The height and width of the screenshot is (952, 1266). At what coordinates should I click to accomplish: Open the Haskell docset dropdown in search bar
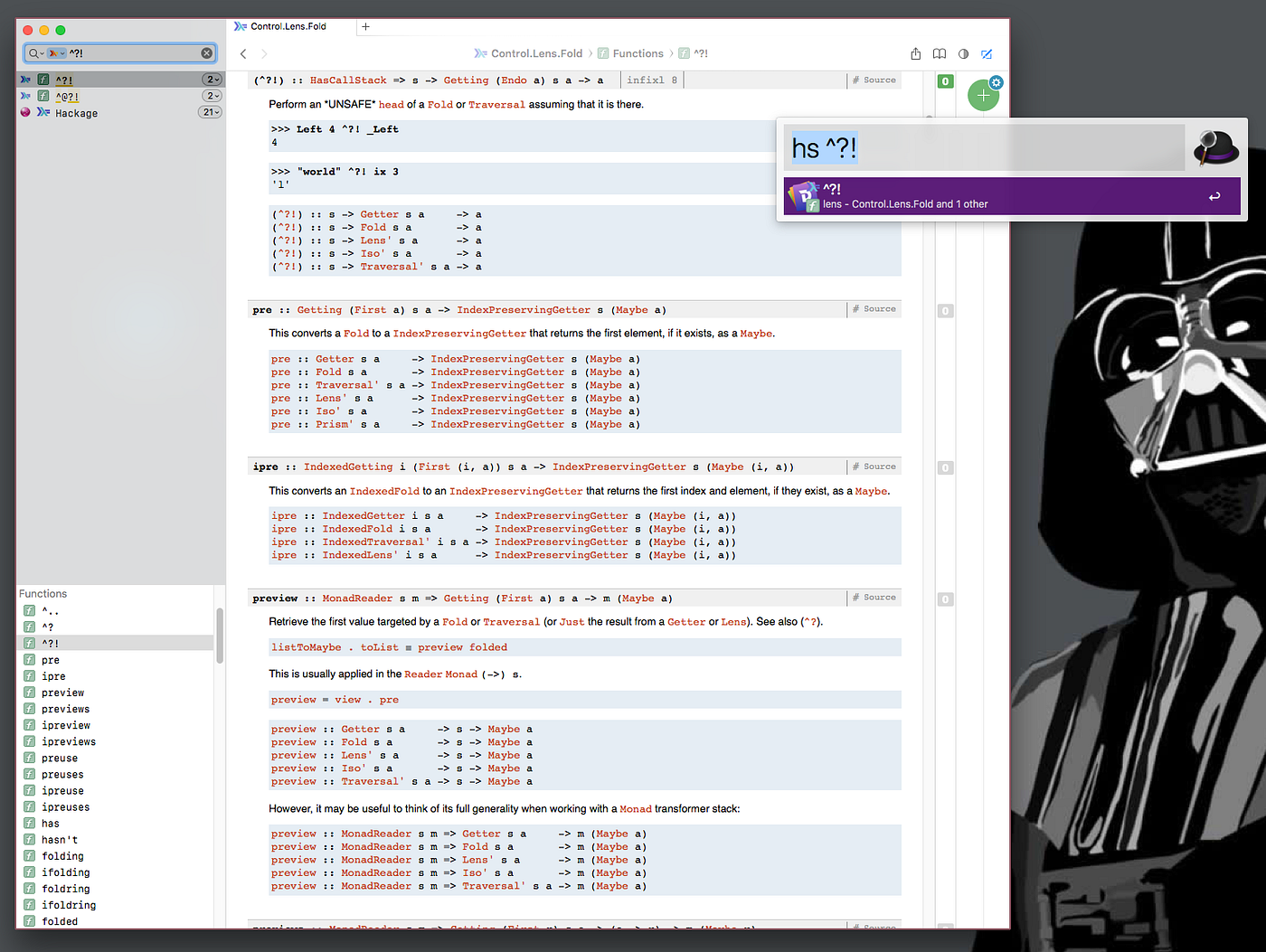click(54, 52)
